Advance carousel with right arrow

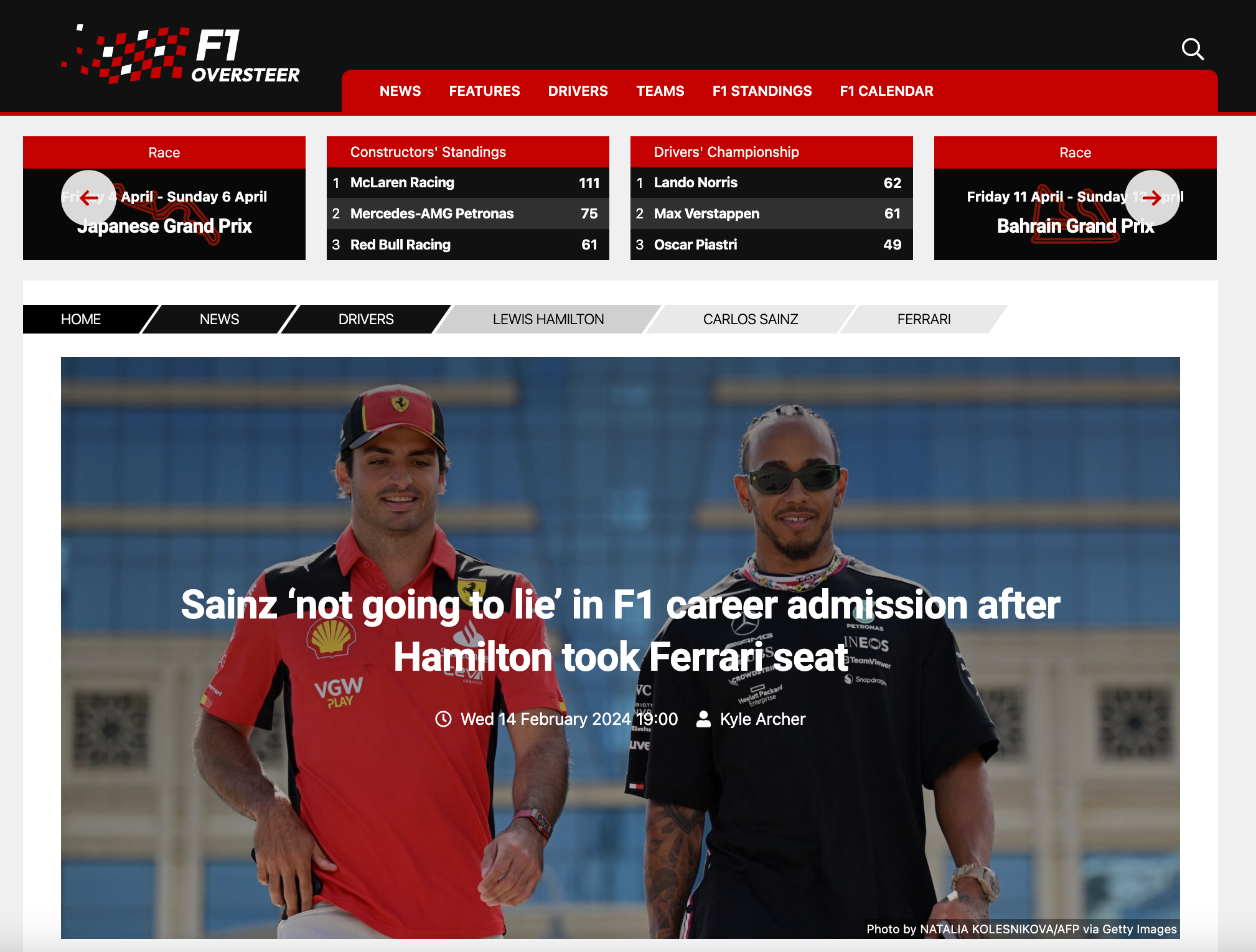(x=1152, y=198)
